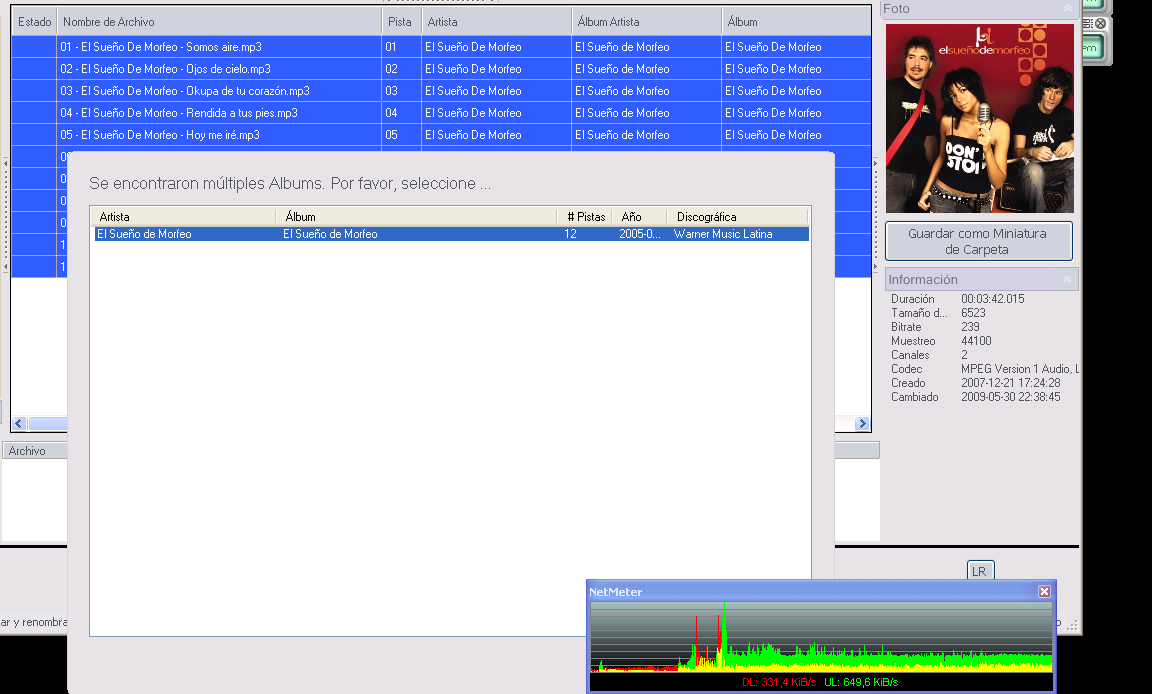The width and height of the screenshot is (1152, 694).
Task: Collapse the Información panel chevron
Action: pos(1067,280)
